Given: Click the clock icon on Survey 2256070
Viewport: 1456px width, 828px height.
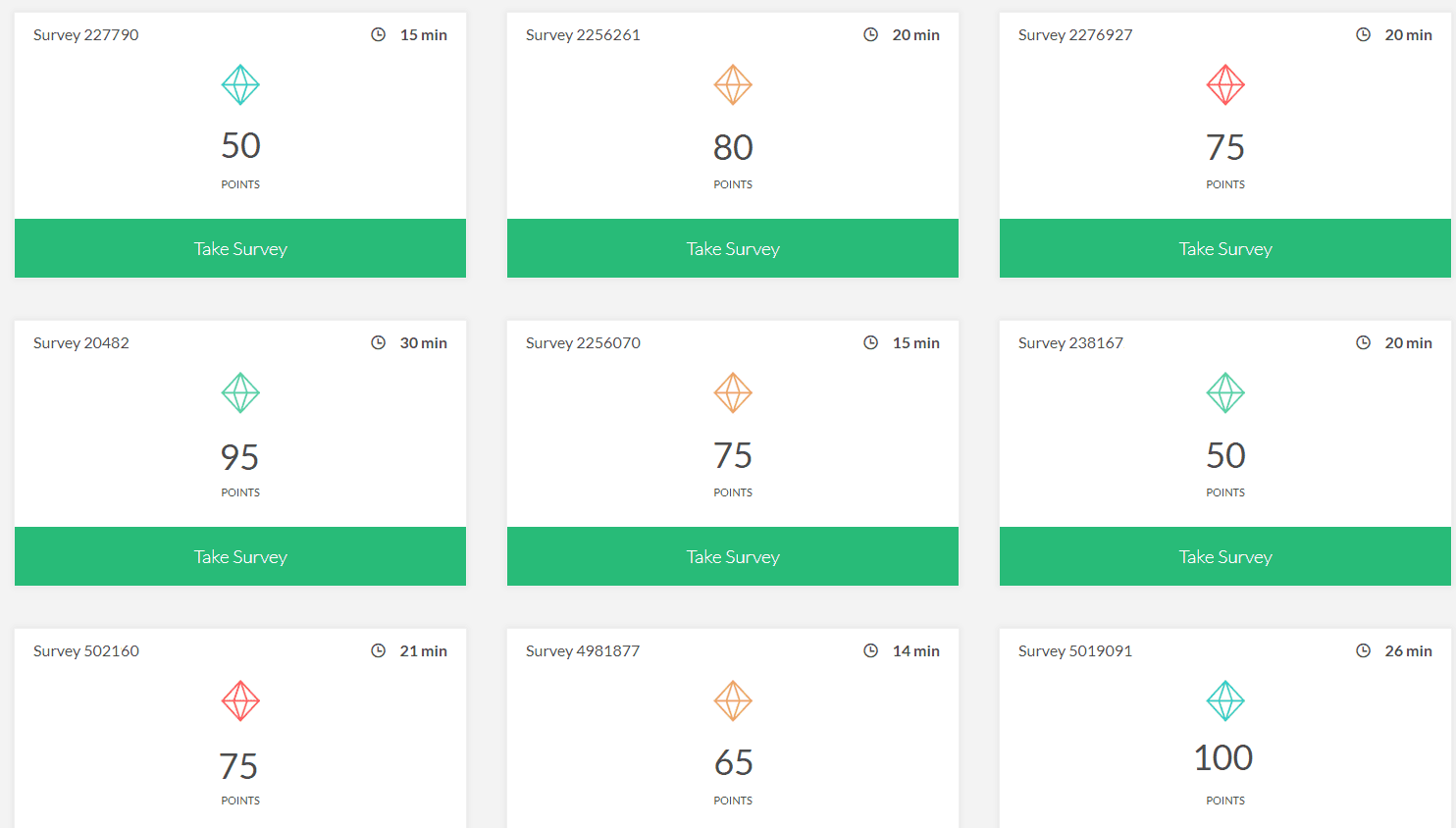Looking at the screenshot, I should click(870, 342).
